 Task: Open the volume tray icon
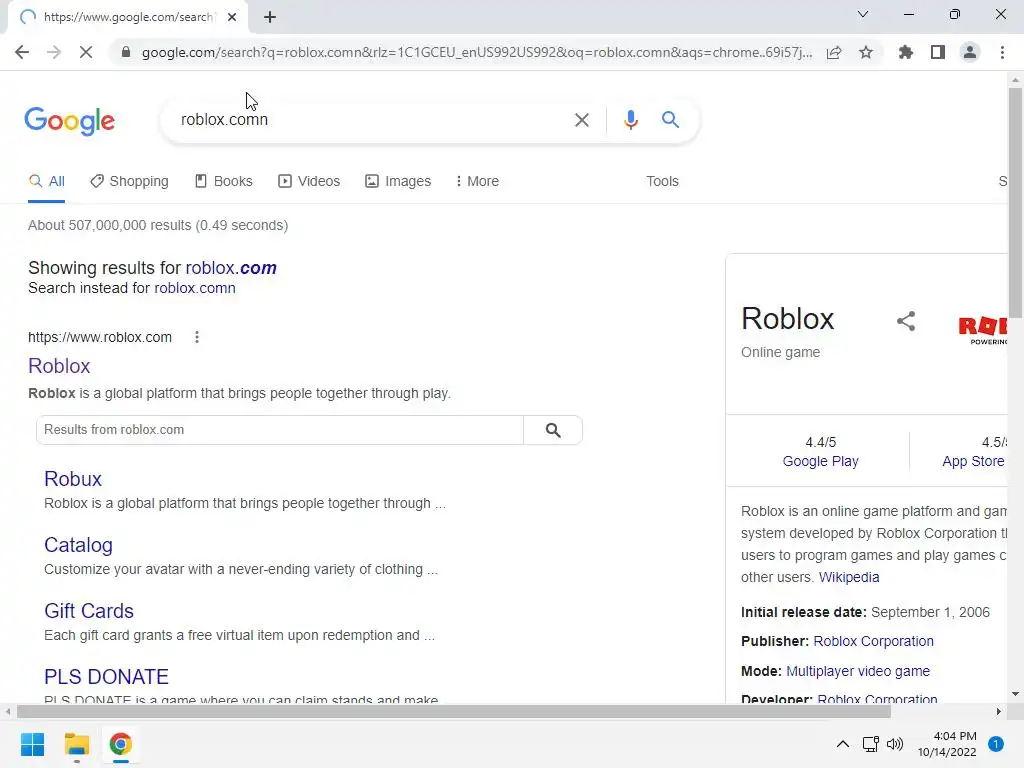tap(895, 744)
